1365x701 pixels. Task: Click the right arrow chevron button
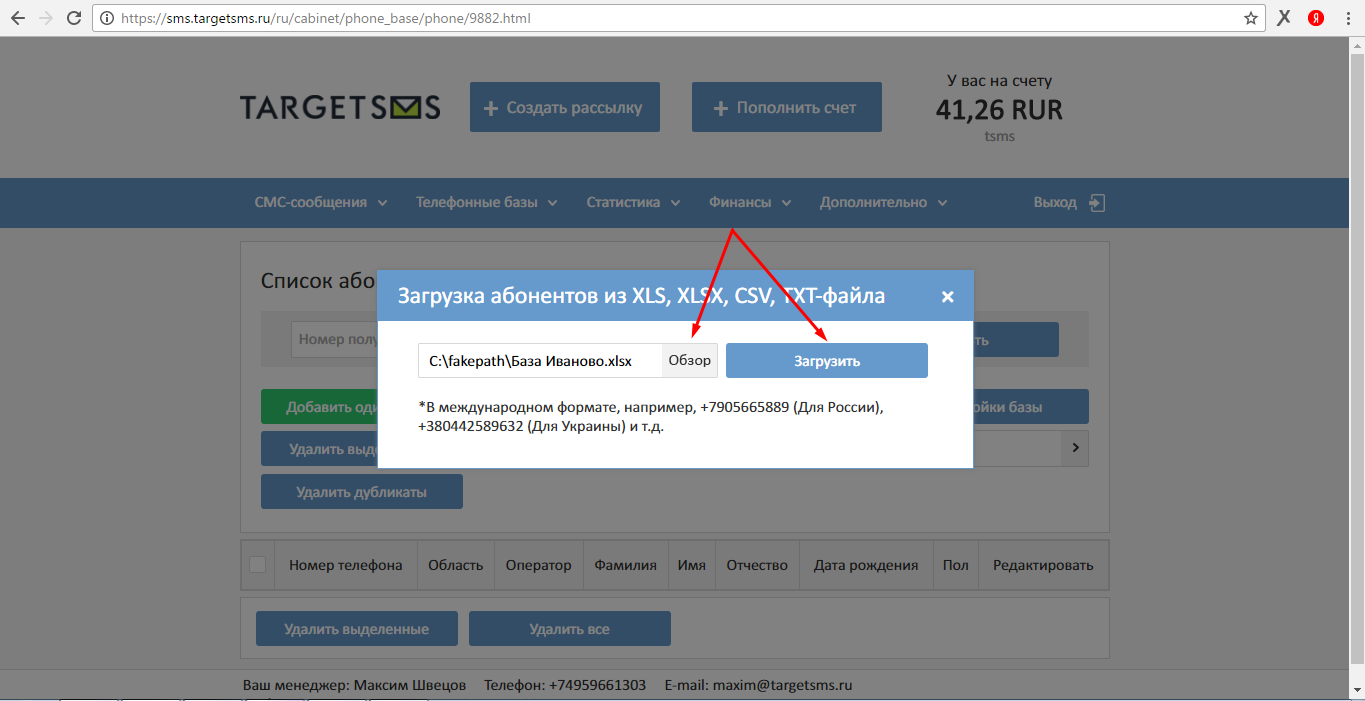tap(1075, 448)
